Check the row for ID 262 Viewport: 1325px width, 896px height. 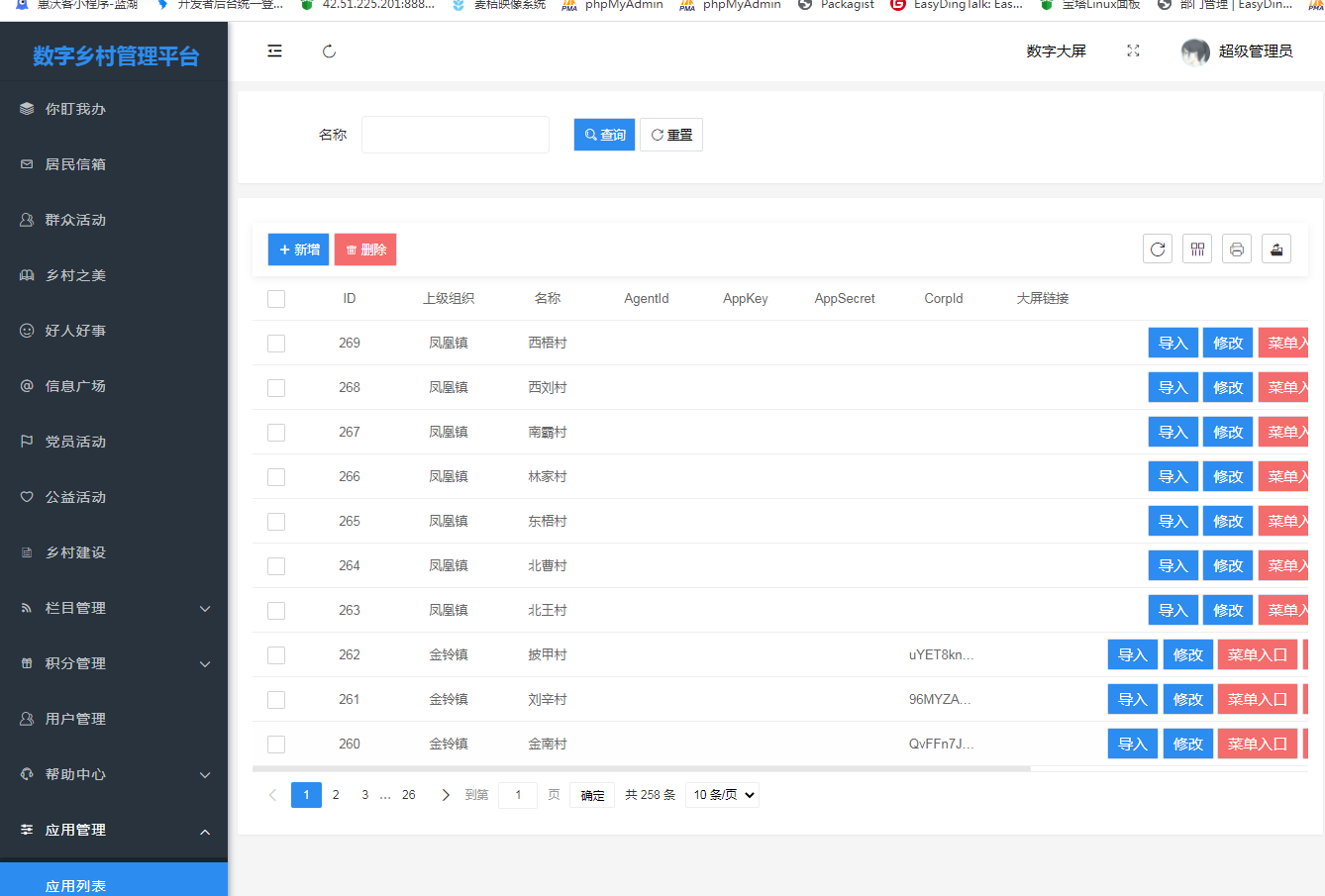276,655
